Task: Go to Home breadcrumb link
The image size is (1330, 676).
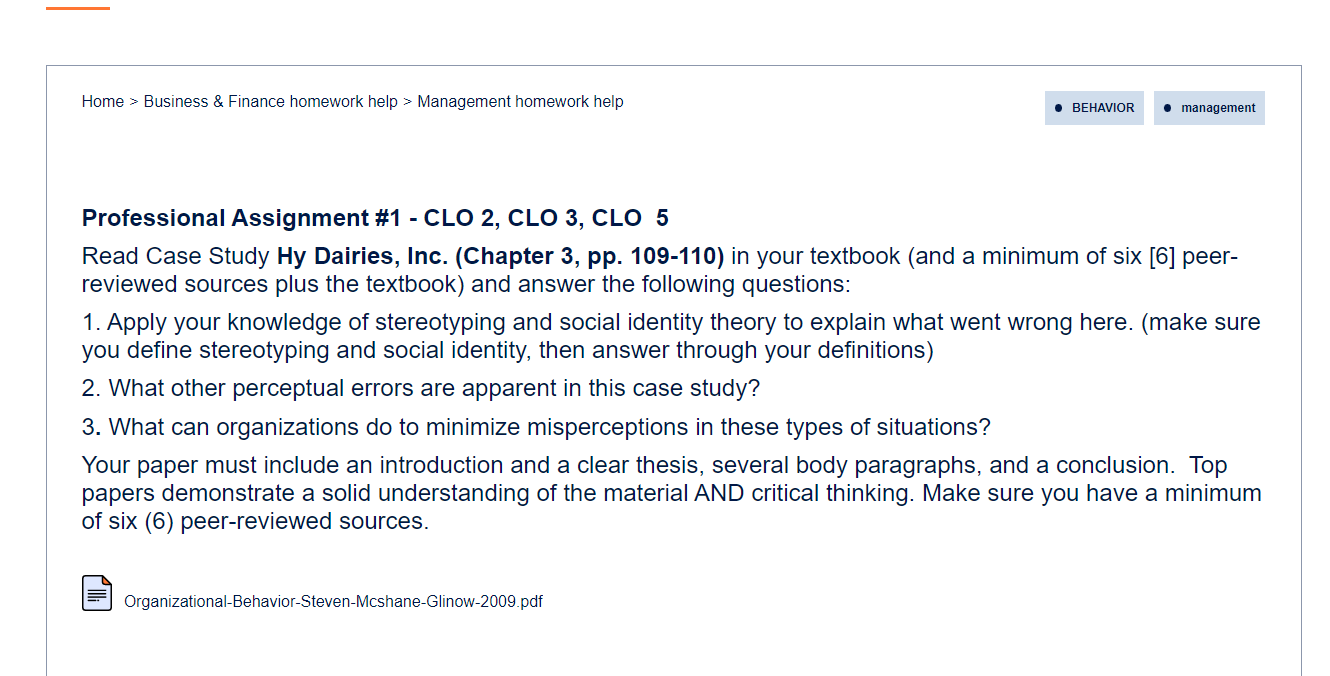Action: tap(103, 101)
